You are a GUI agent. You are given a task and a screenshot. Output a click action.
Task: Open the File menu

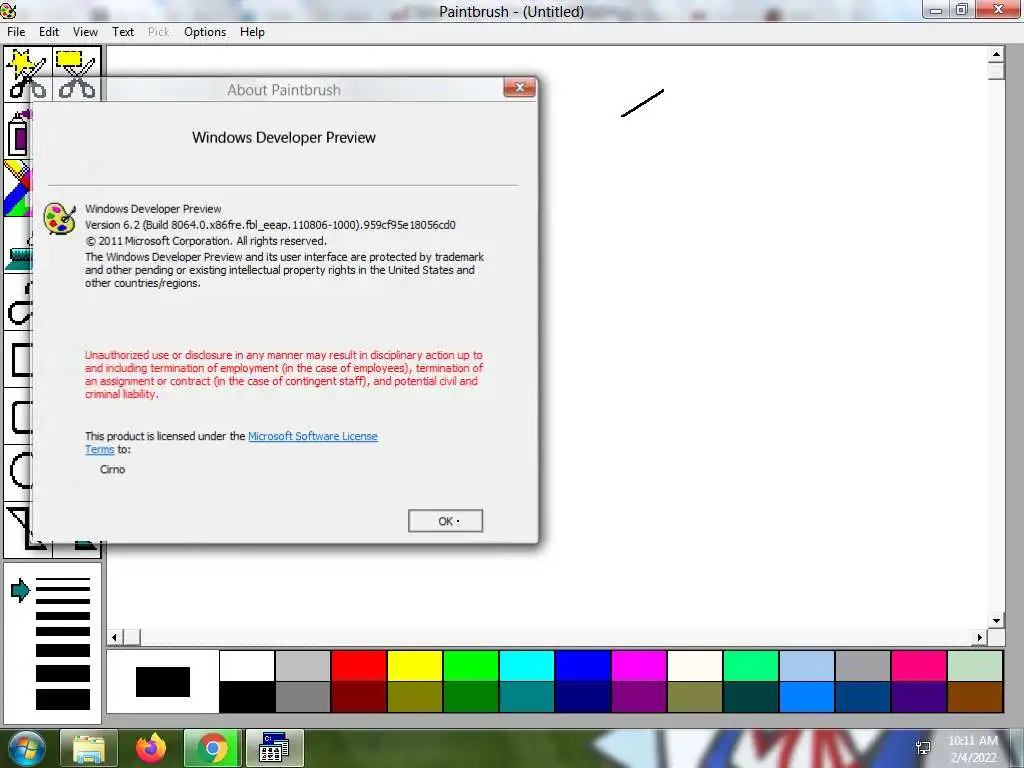click(x=16, y=32)
